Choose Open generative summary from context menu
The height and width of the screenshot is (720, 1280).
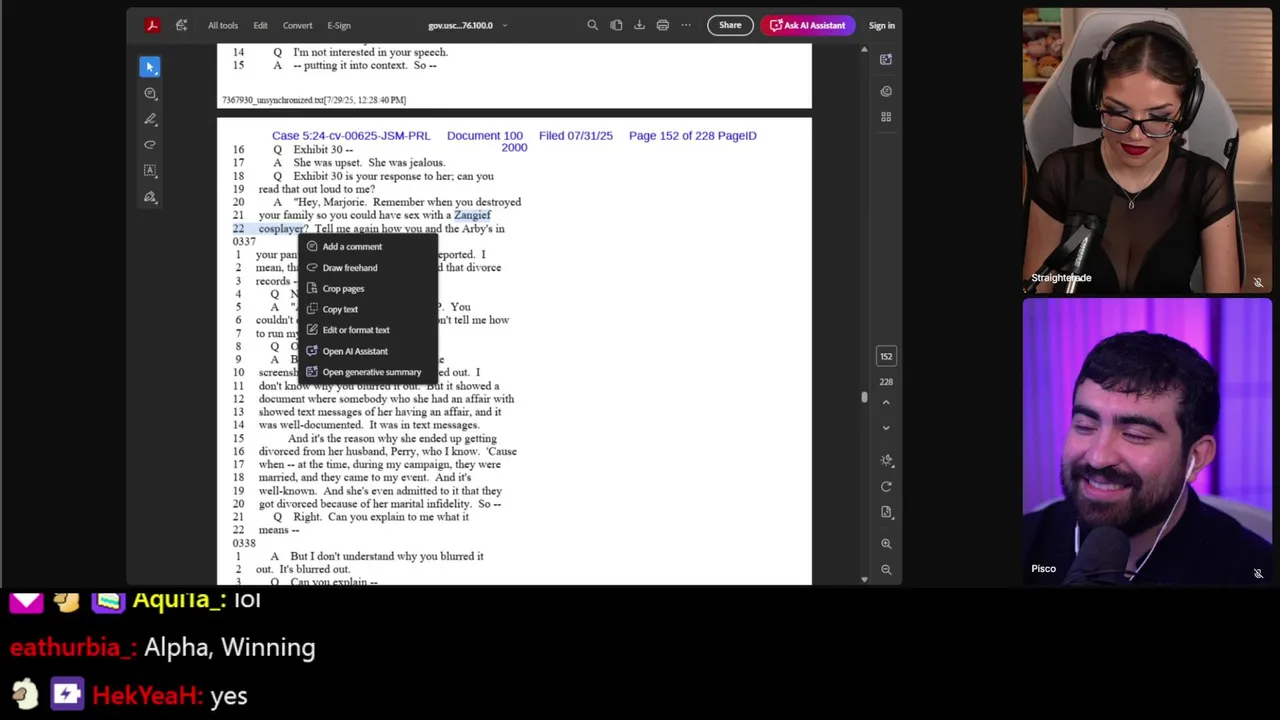click(368, 372)
